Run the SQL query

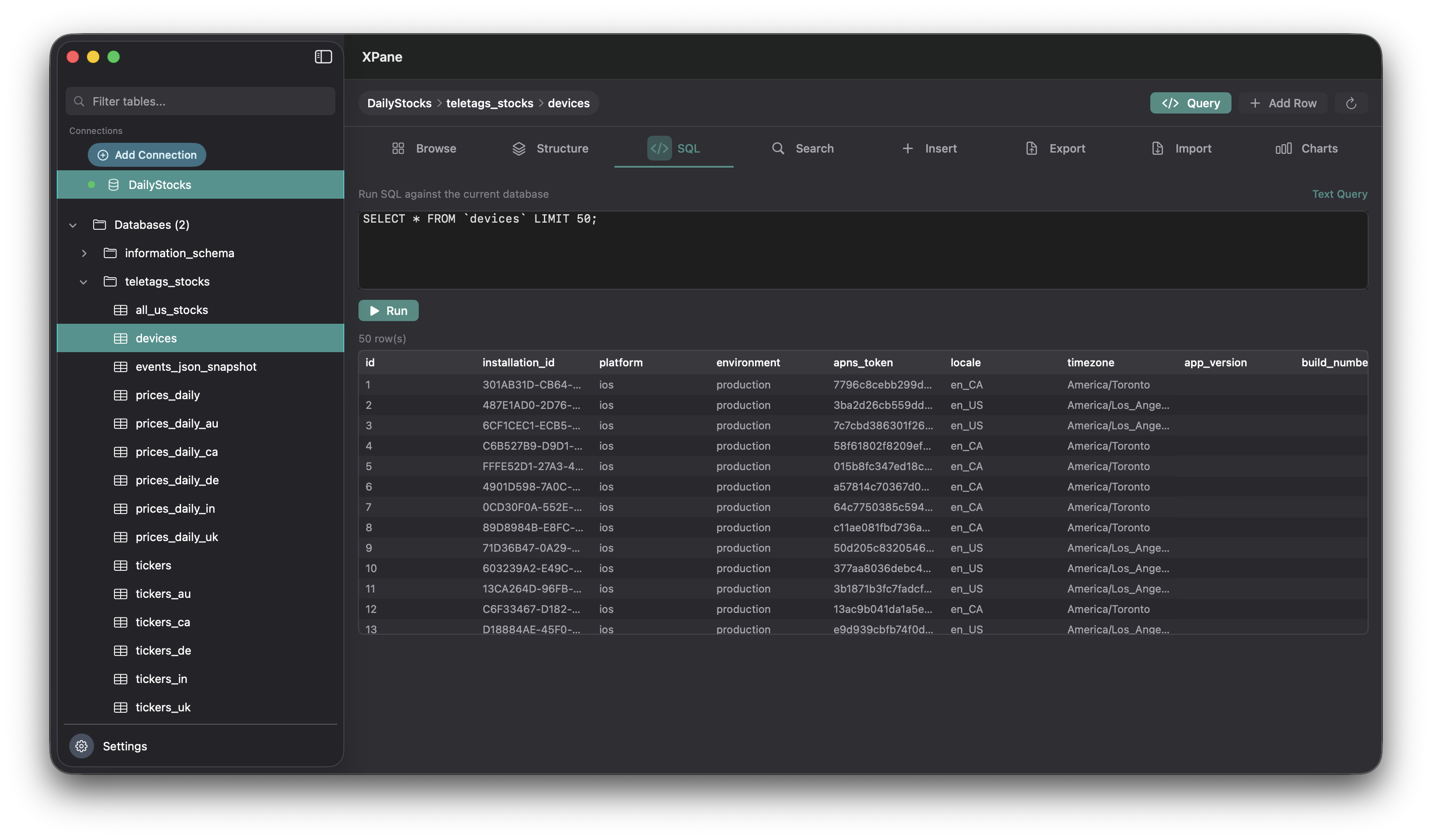[x=389, y=310]
